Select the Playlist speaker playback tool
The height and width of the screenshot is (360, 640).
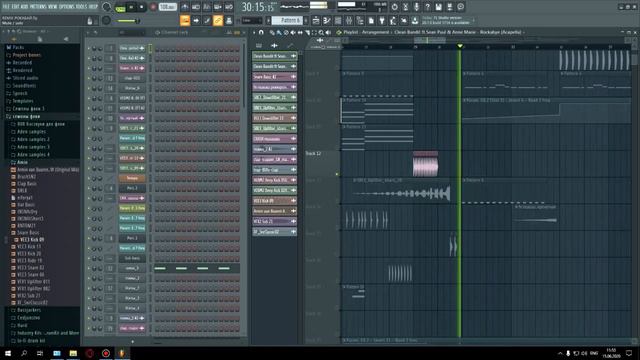coord(328,32)
